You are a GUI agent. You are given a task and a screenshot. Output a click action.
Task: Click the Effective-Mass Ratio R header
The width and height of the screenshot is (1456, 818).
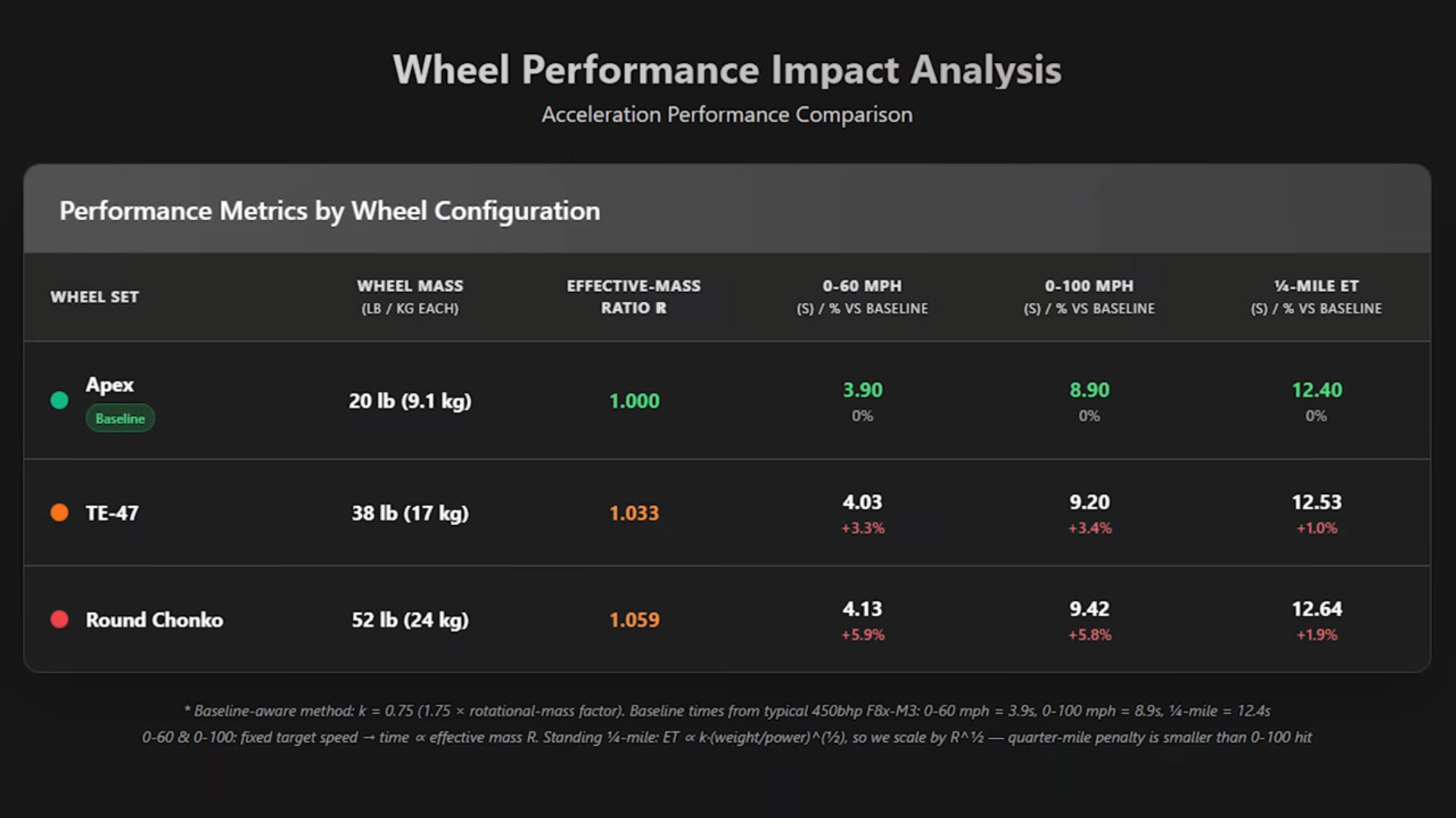634,296
